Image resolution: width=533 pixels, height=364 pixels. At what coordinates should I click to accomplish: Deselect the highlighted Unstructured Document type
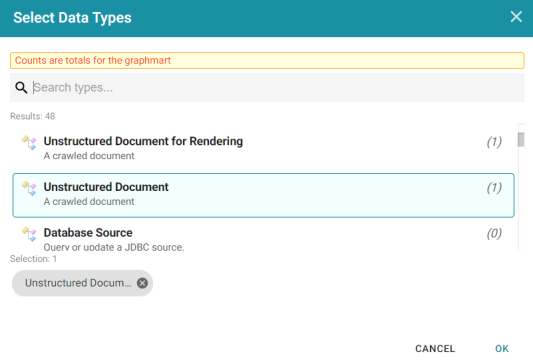pos(263,195)
